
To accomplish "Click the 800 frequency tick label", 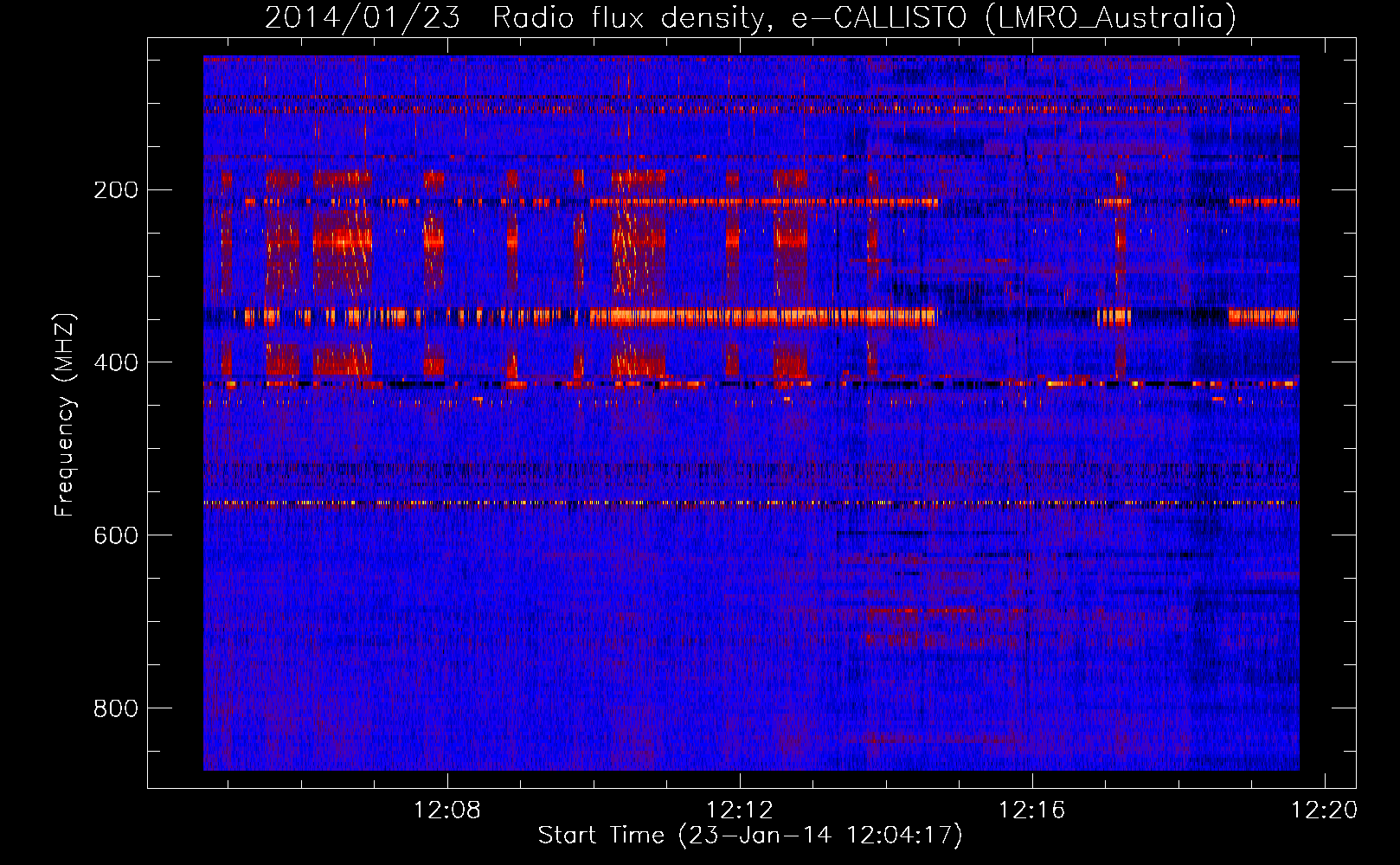I will click(x=116, y=708).
